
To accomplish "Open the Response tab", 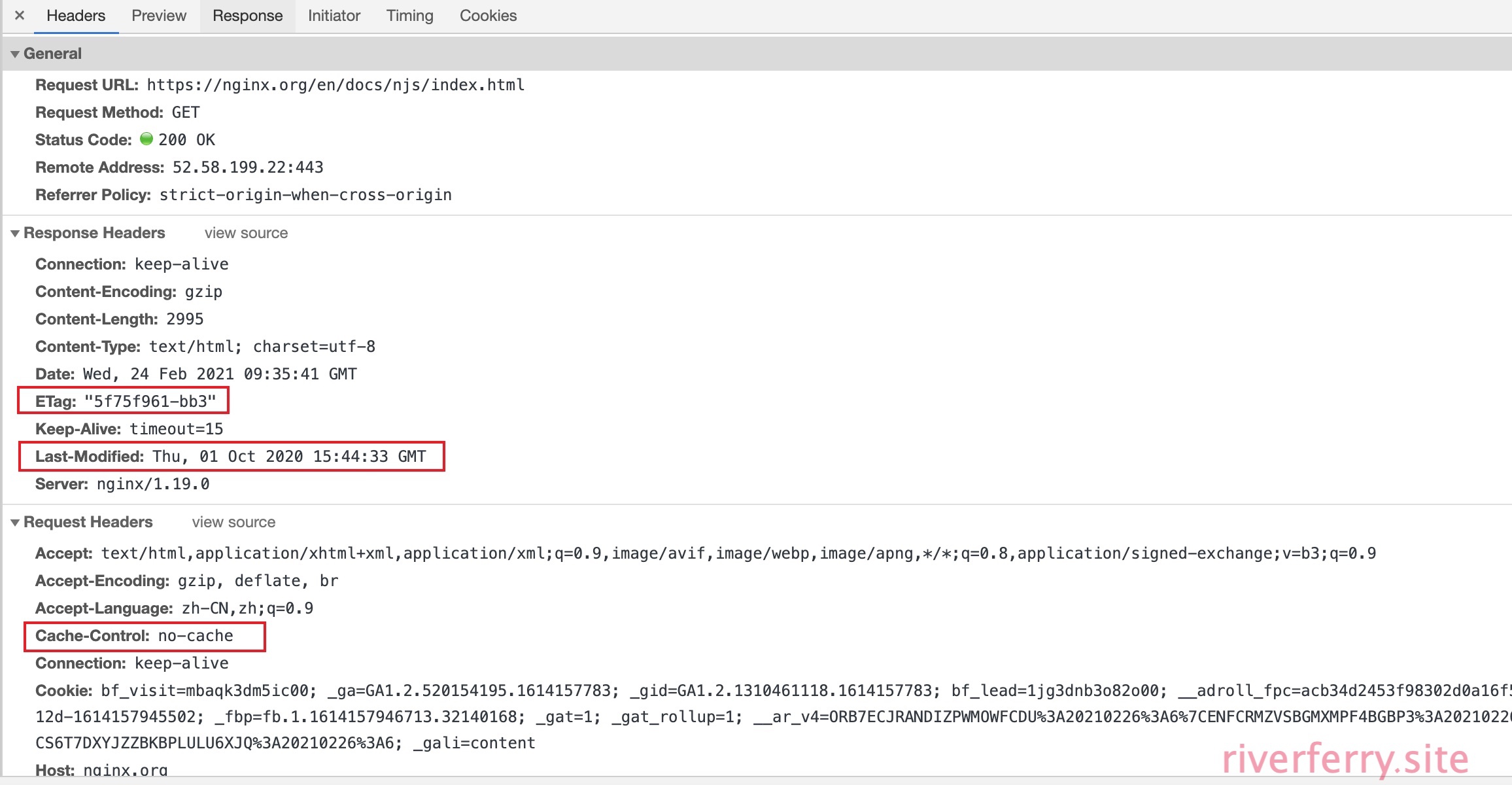I will pyautogui.click(x=247, y=16).
